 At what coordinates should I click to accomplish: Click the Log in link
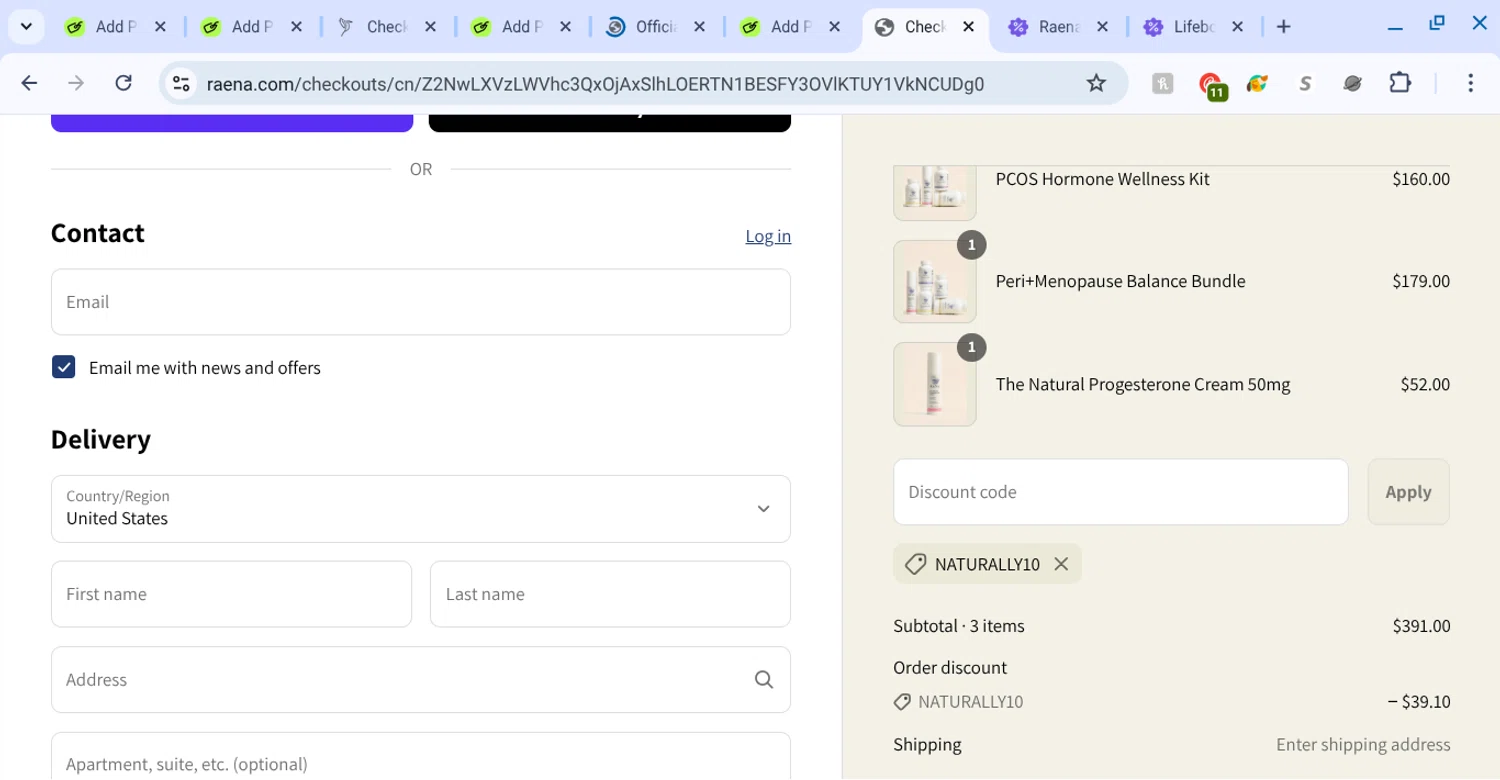[768, 236]
